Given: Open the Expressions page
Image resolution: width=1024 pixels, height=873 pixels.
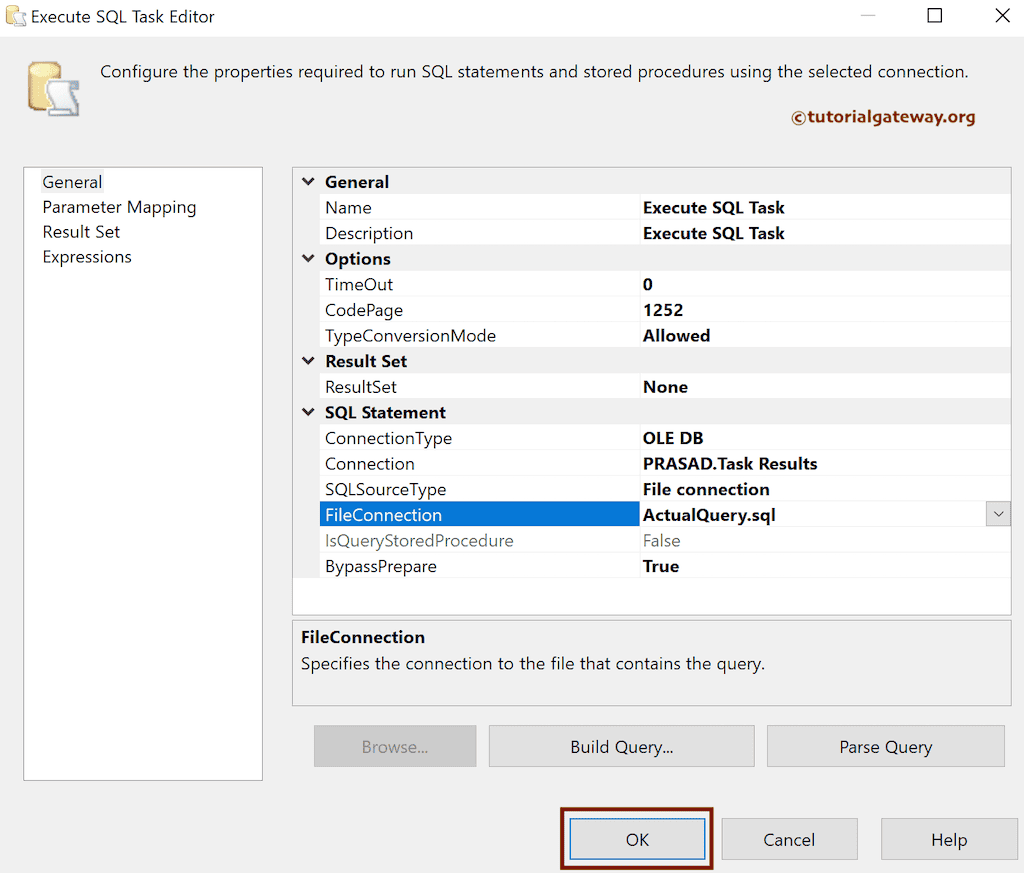Looking at the screenshot, I should tap(87, 256).
